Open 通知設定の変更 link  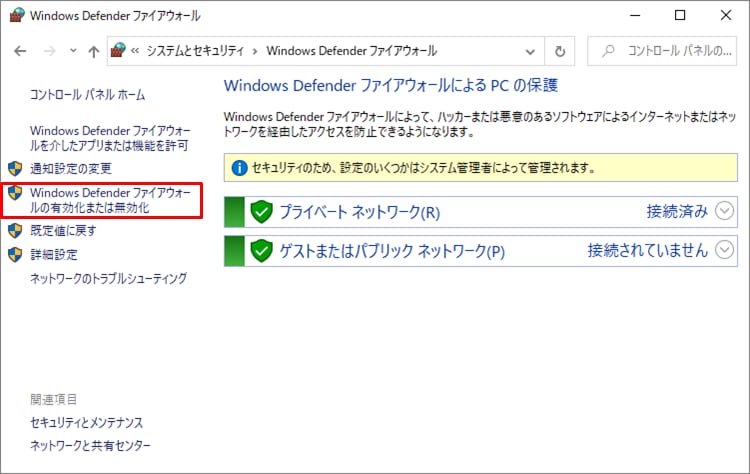(x=71, y=168)
